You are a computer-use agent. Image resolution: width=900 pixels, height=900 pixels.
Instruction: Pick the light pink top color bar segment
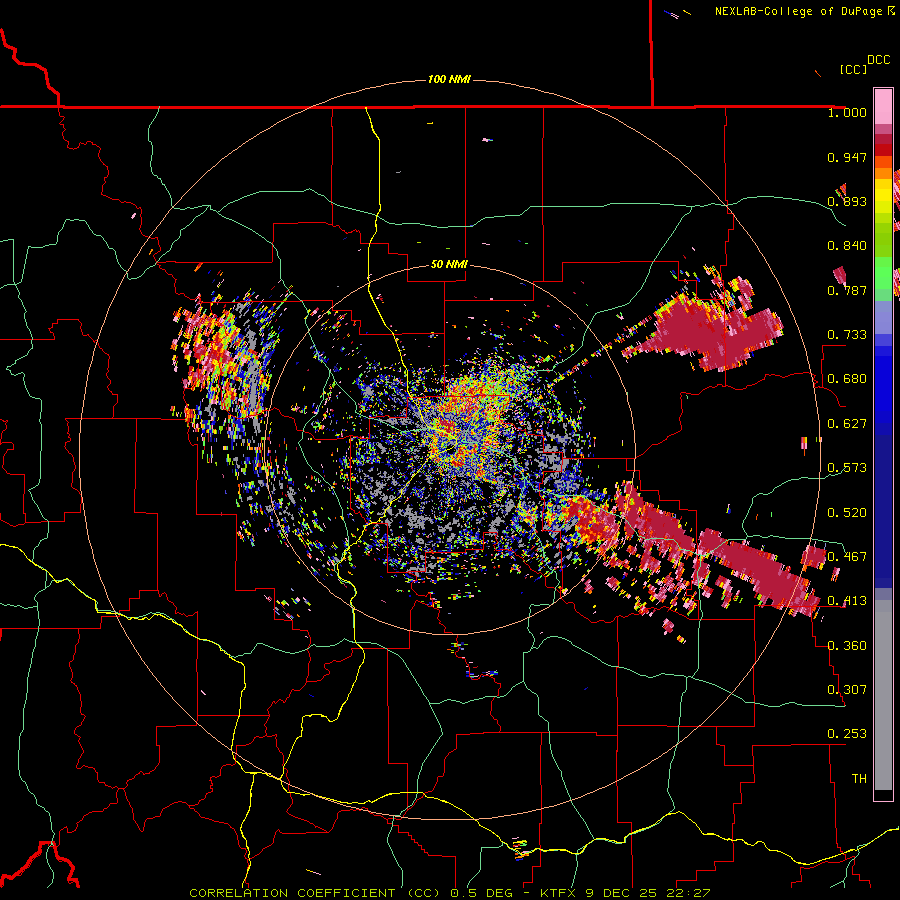pyautogui.click(x=883, y=107)
